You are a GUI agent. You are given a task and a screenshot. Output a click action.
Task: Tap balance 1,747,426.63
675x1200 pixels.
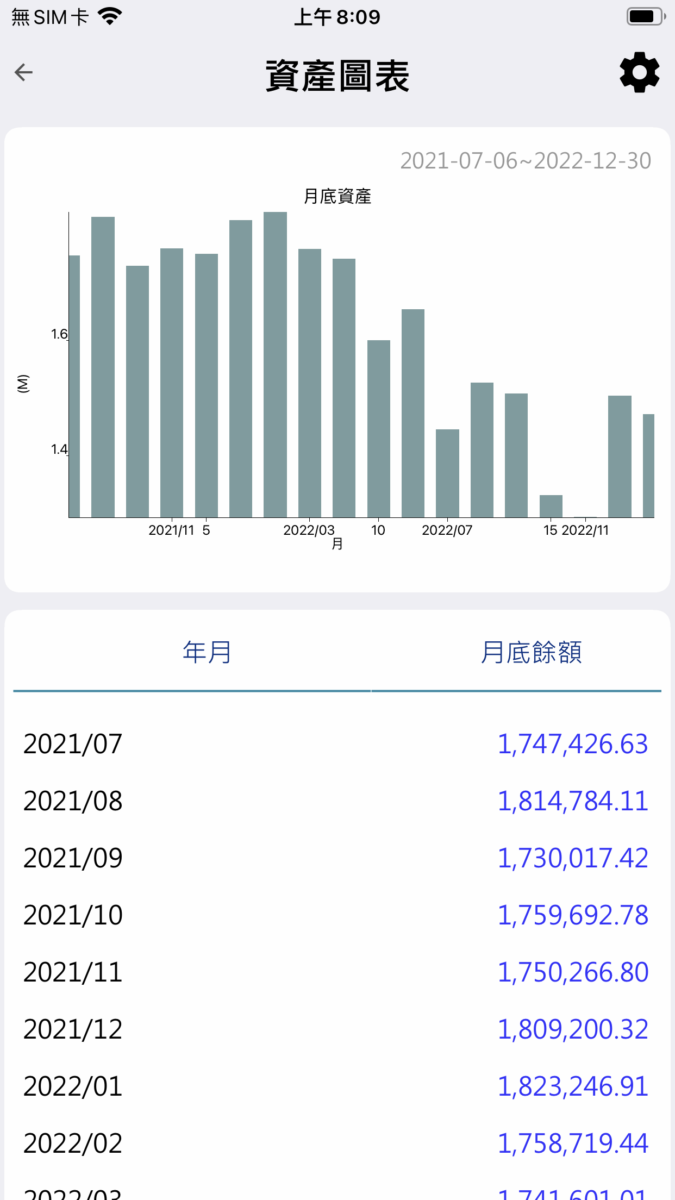tap(573, 744)
